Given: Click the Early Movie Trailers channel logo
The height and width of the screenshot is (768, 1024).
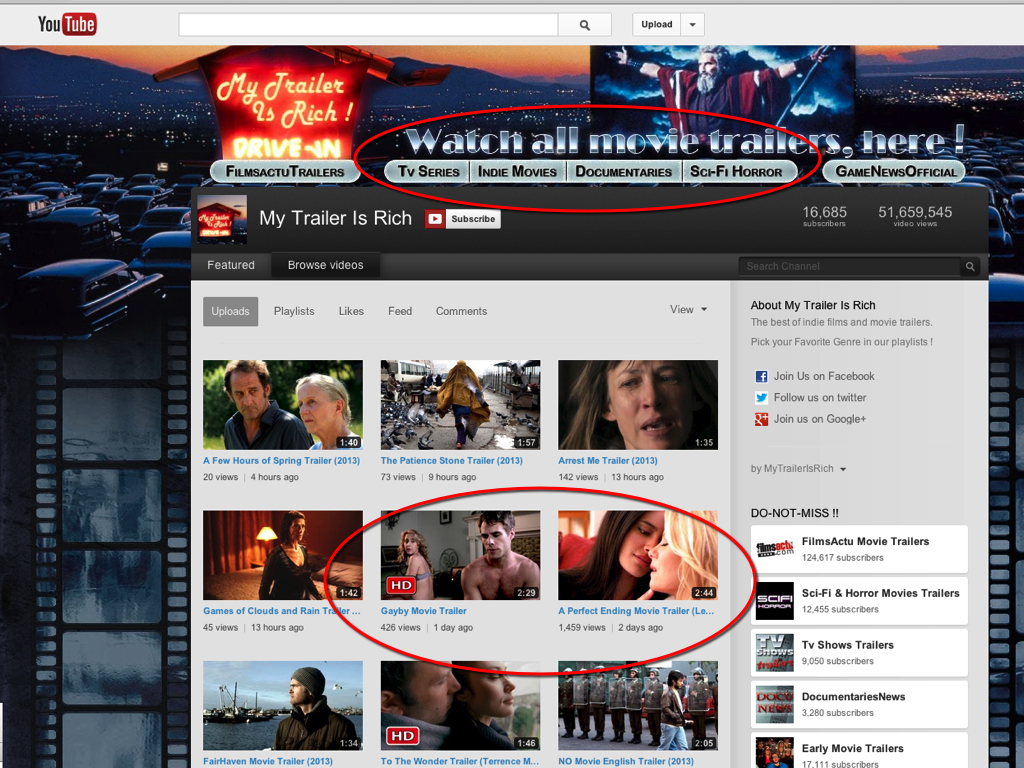Looking at the screenshot, I should coord(775,753).
